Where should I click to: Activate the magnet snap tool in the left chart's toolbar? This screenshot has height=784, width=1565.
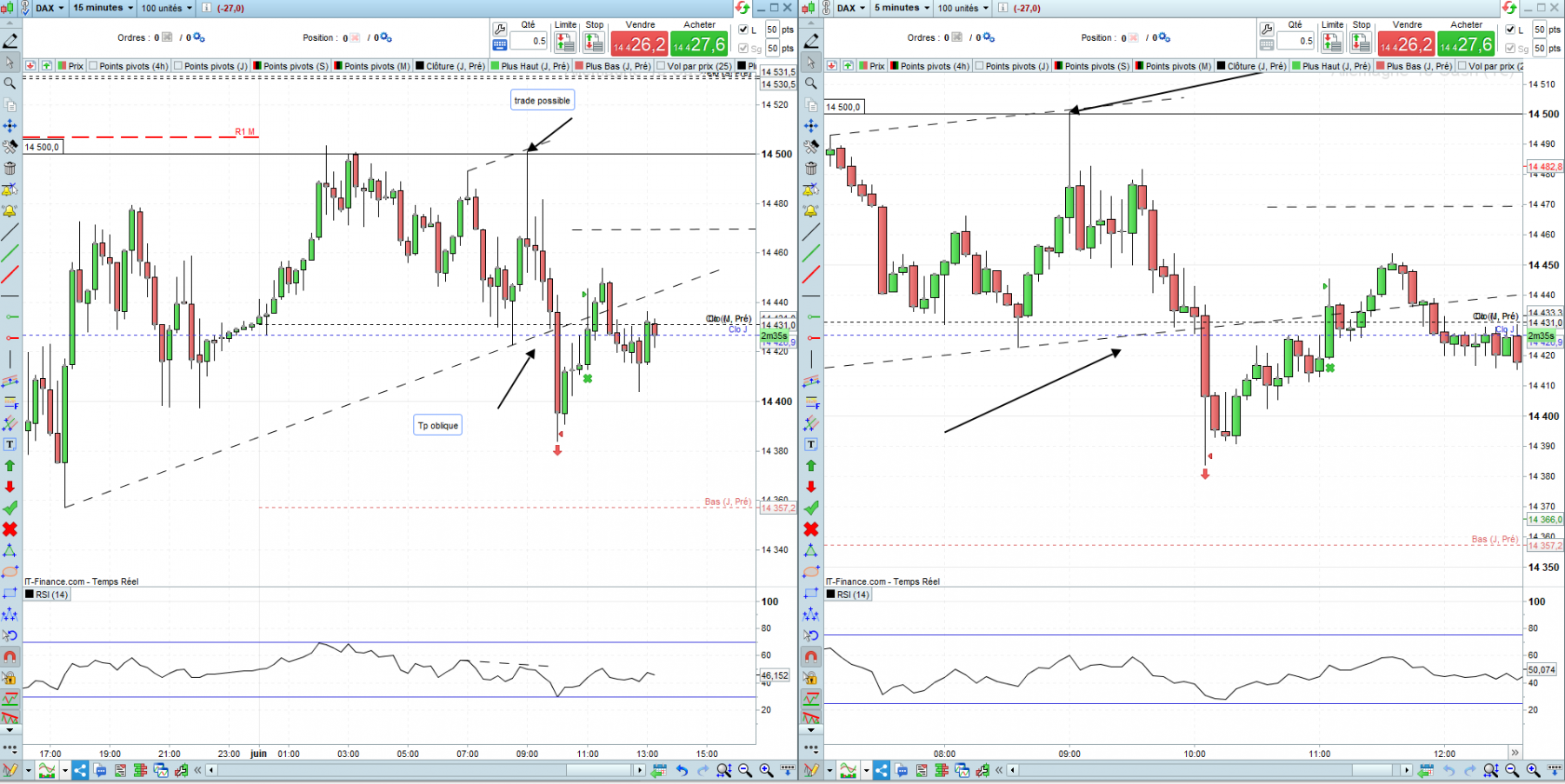(10, 656)
